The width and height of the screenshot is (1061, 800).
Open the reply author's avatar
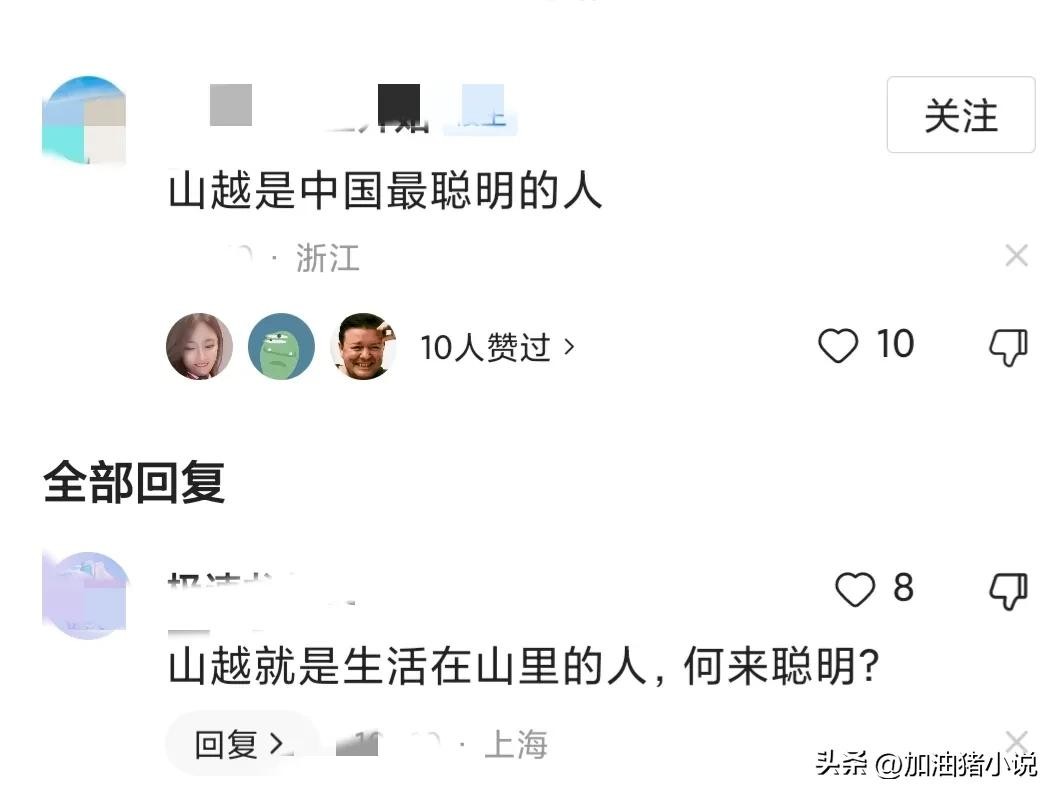coord(86,595)
